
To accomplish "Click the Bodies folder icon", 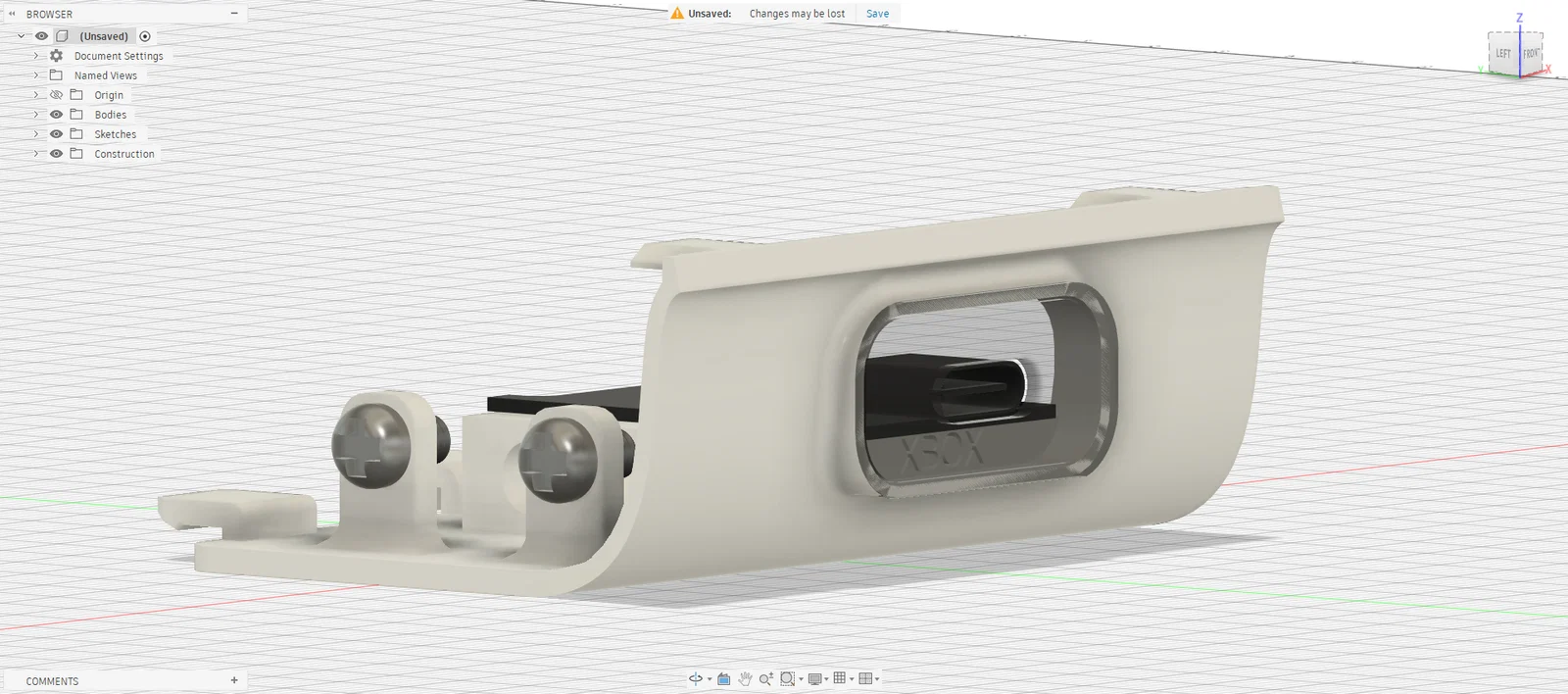I will coord(76,115).
